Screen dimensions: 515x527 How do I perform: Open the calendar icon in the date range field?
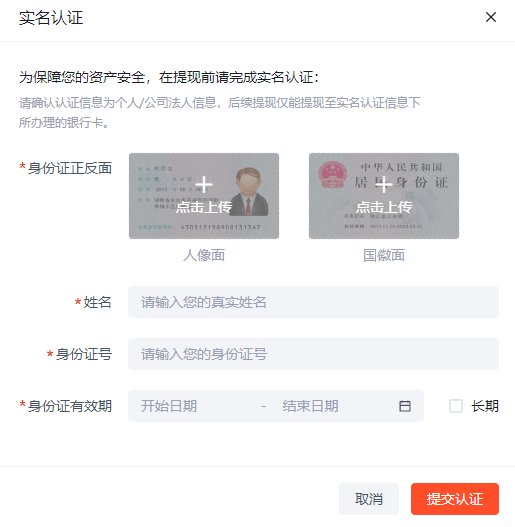coord(405,406)
